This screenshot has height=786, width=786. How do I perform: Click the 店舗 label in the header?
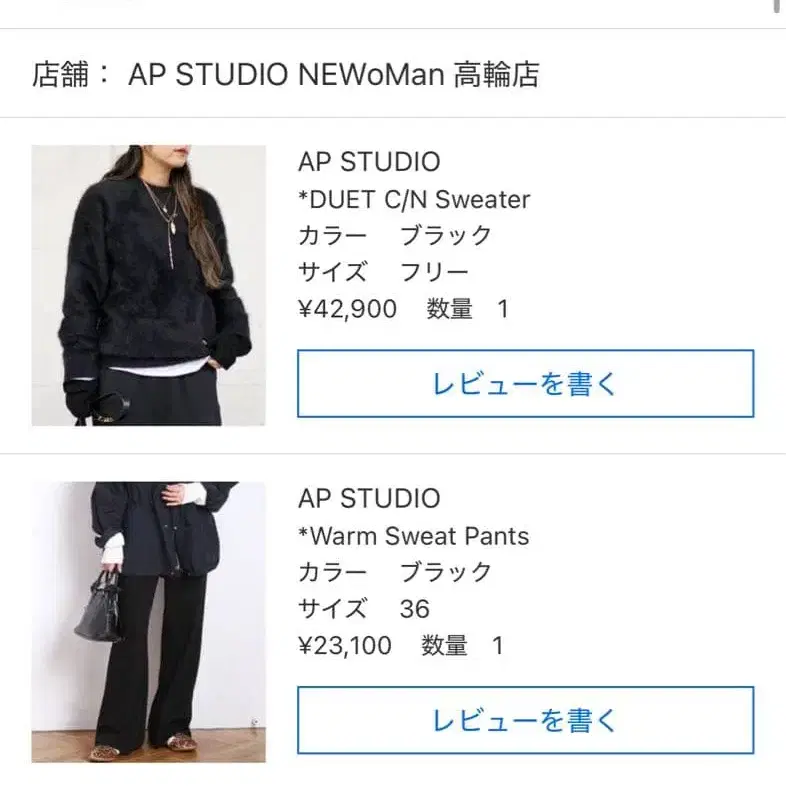coord(61,75)
